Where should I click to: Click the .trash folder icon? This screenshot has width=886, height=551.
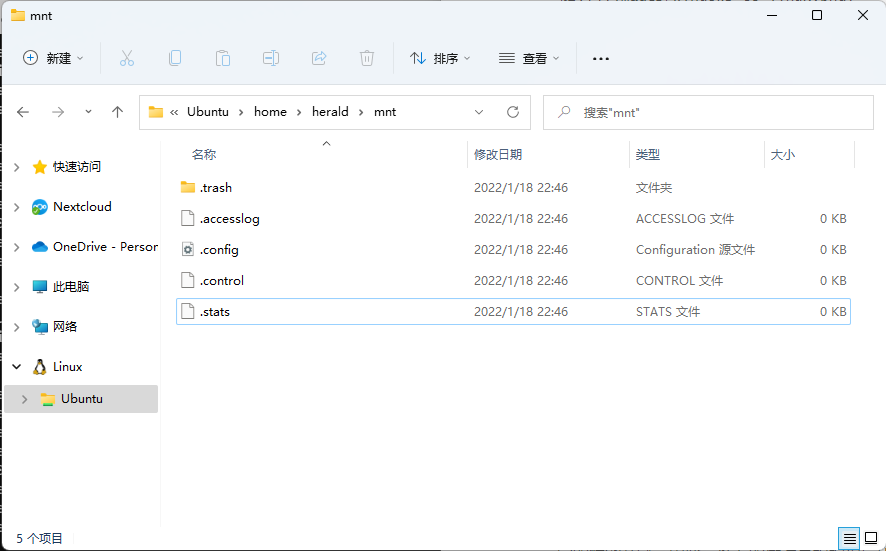tap(188, 187)
